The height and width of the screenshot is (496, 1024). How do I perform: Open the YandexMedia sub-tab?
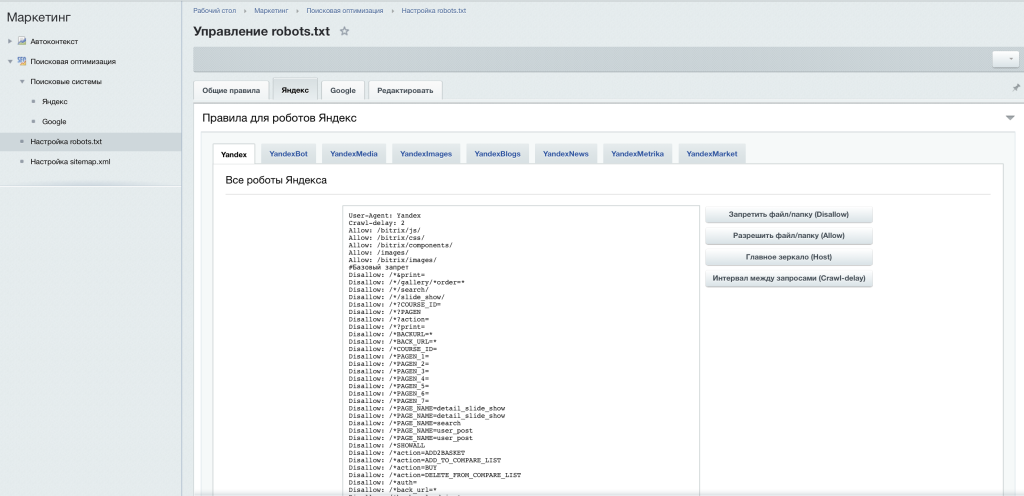tap(354, 154)
